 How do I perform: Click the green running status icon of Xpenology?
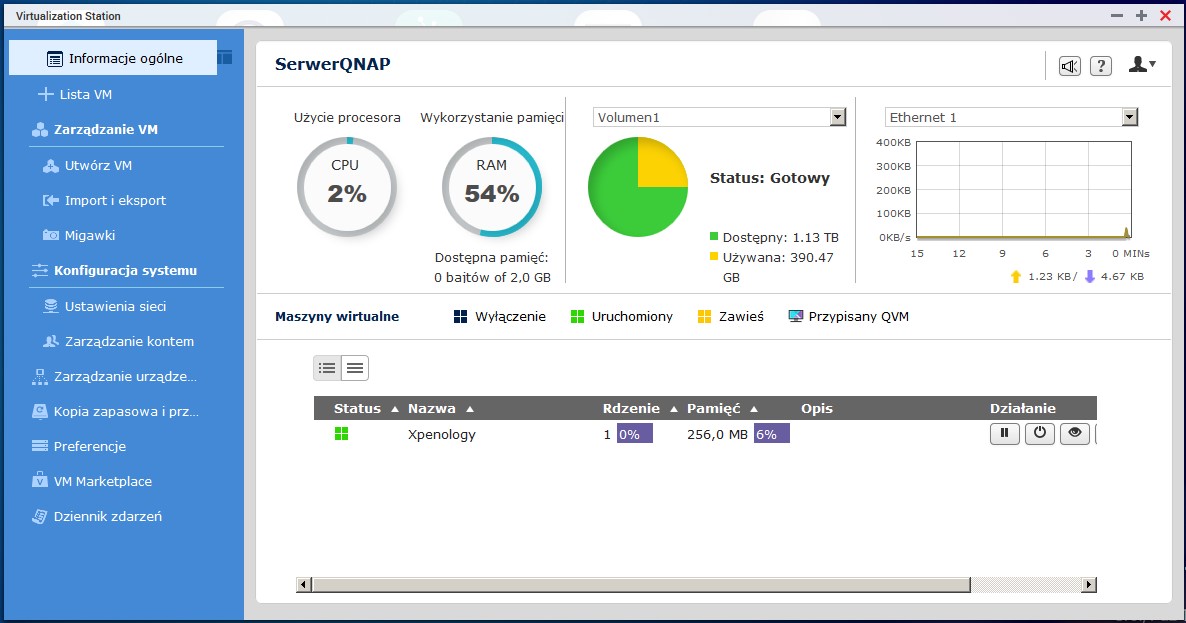341,433
